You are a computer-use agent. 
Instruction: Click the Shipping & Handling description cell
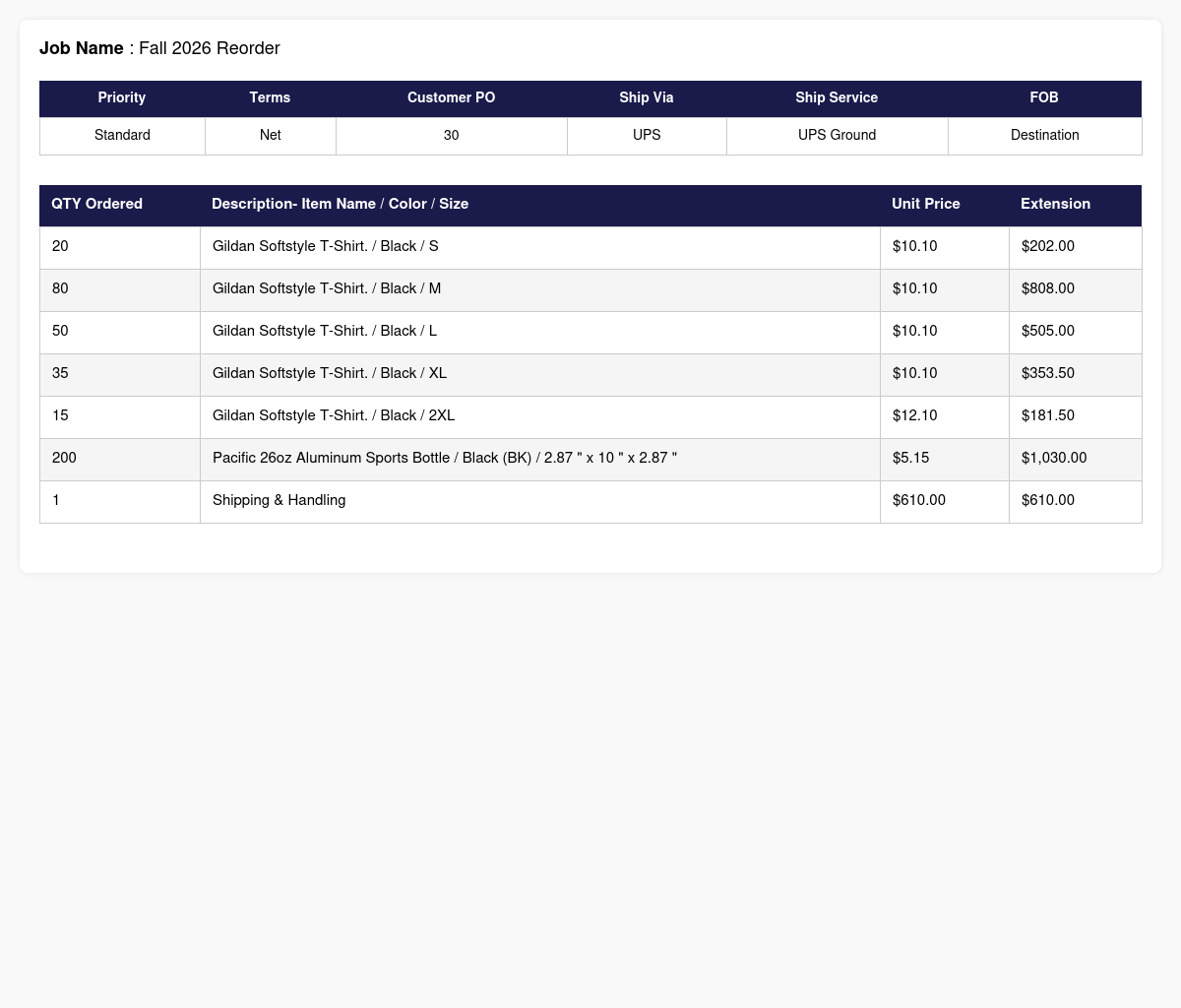[540, 501]
